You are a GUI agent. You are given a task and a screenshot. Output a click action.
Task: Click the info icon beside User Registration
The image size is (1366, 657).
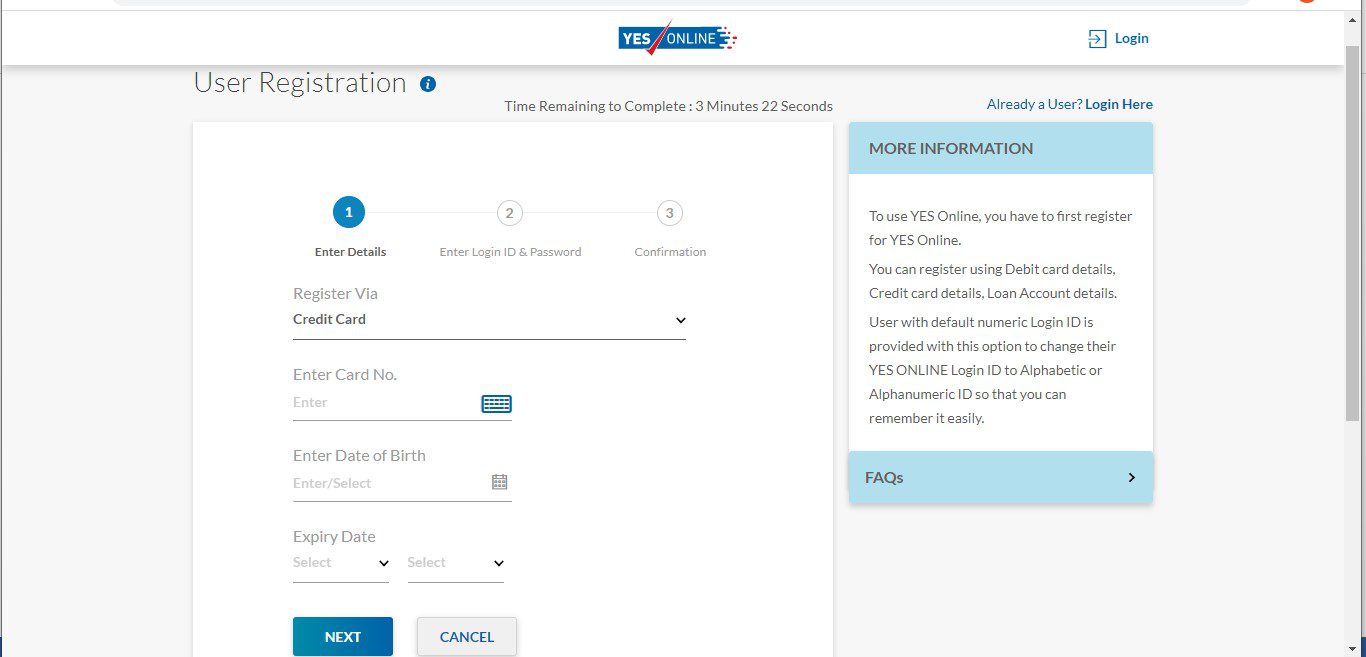[428, 84]
